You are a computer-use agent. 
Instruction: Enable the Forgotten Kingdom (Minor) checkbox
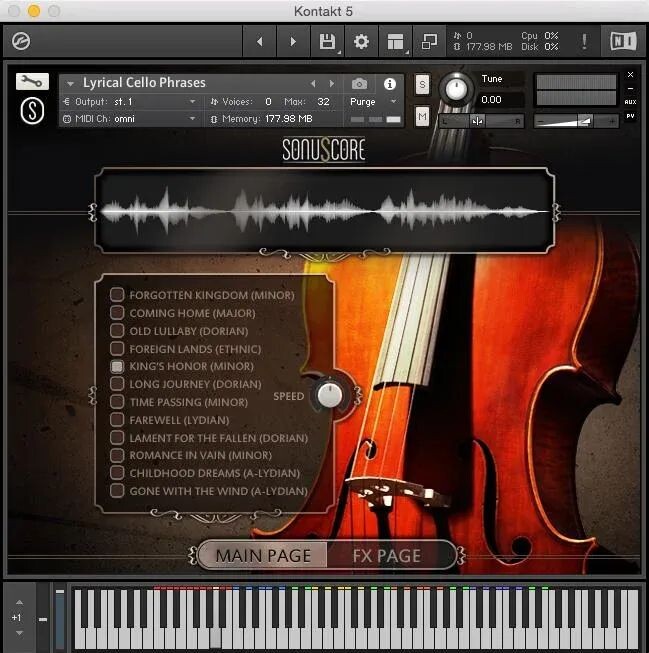pyautogui.click(x=117, y=295)
